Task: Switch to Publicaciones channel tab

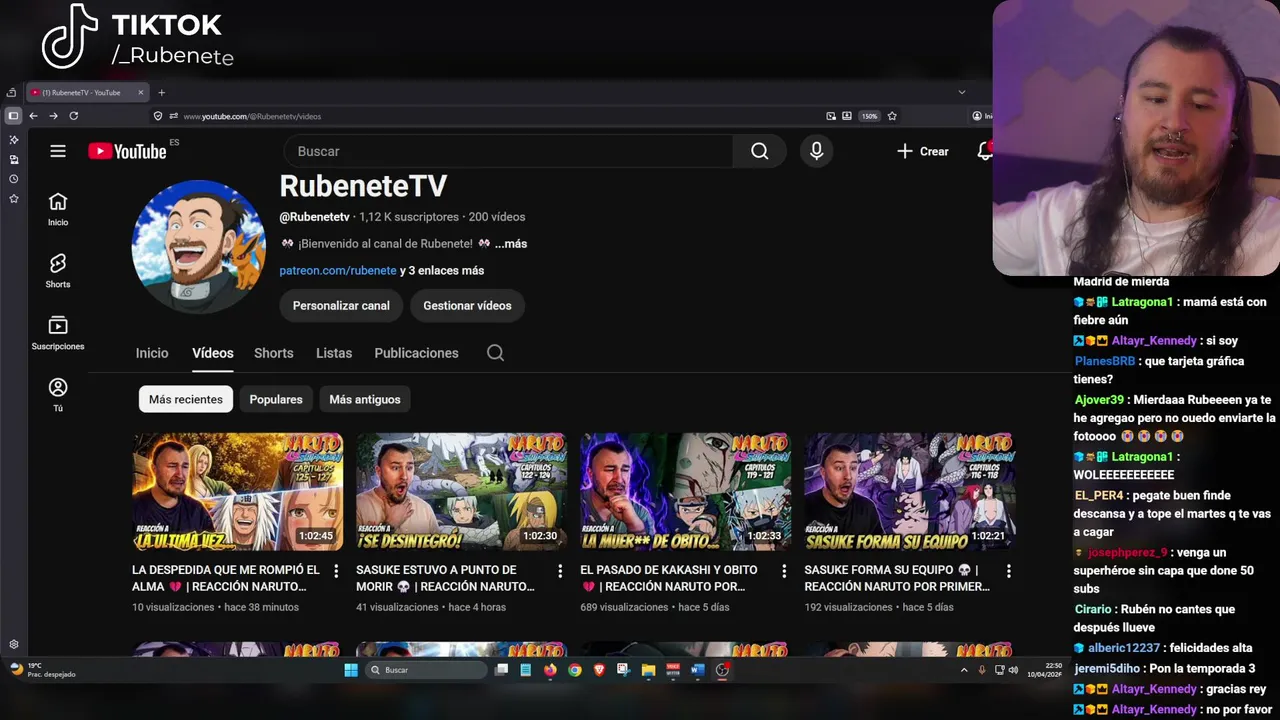Action: pos(416,353)
